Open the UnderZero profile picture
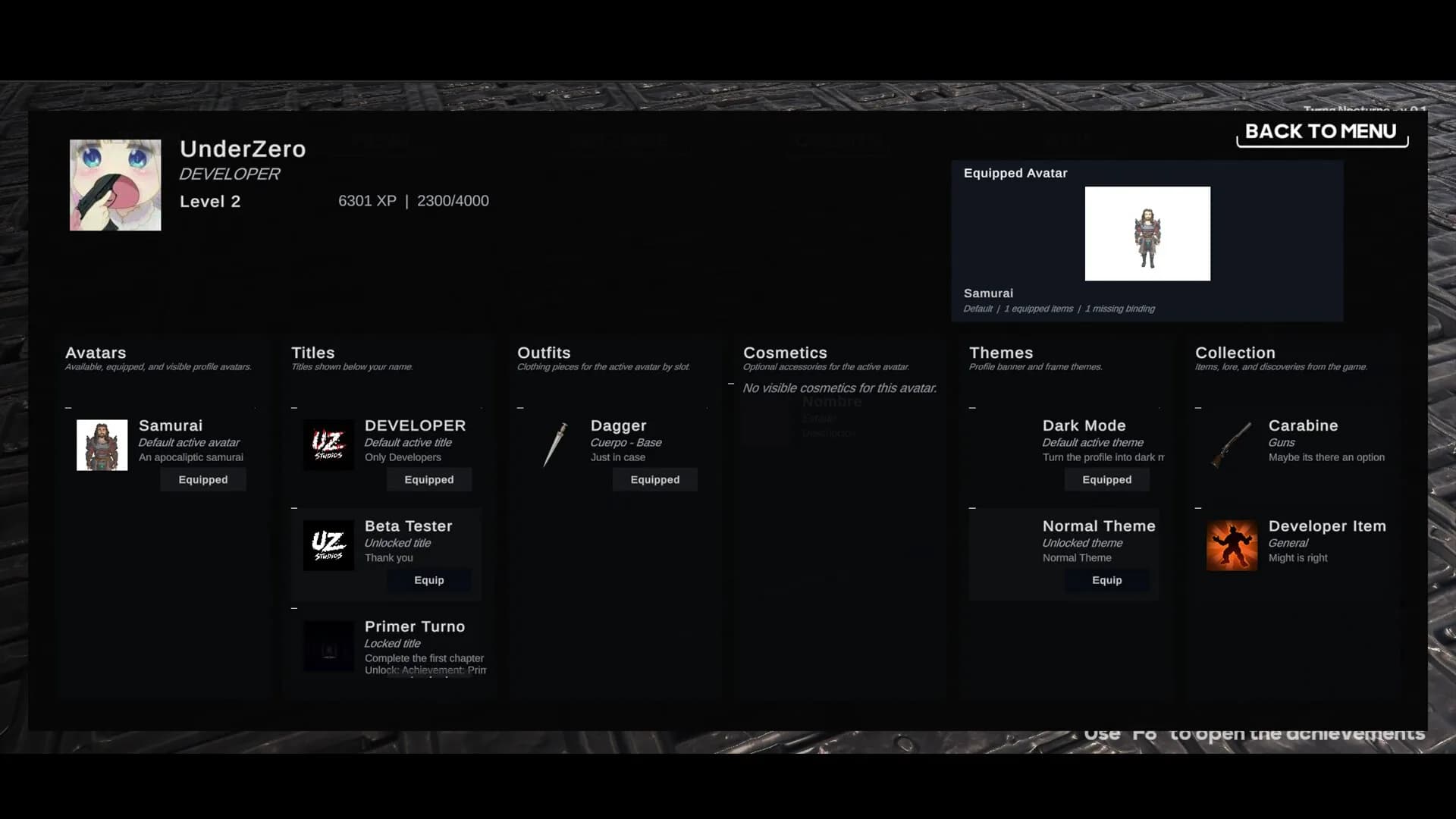Viewport: 1456px width, 819px height. (115, 185)
